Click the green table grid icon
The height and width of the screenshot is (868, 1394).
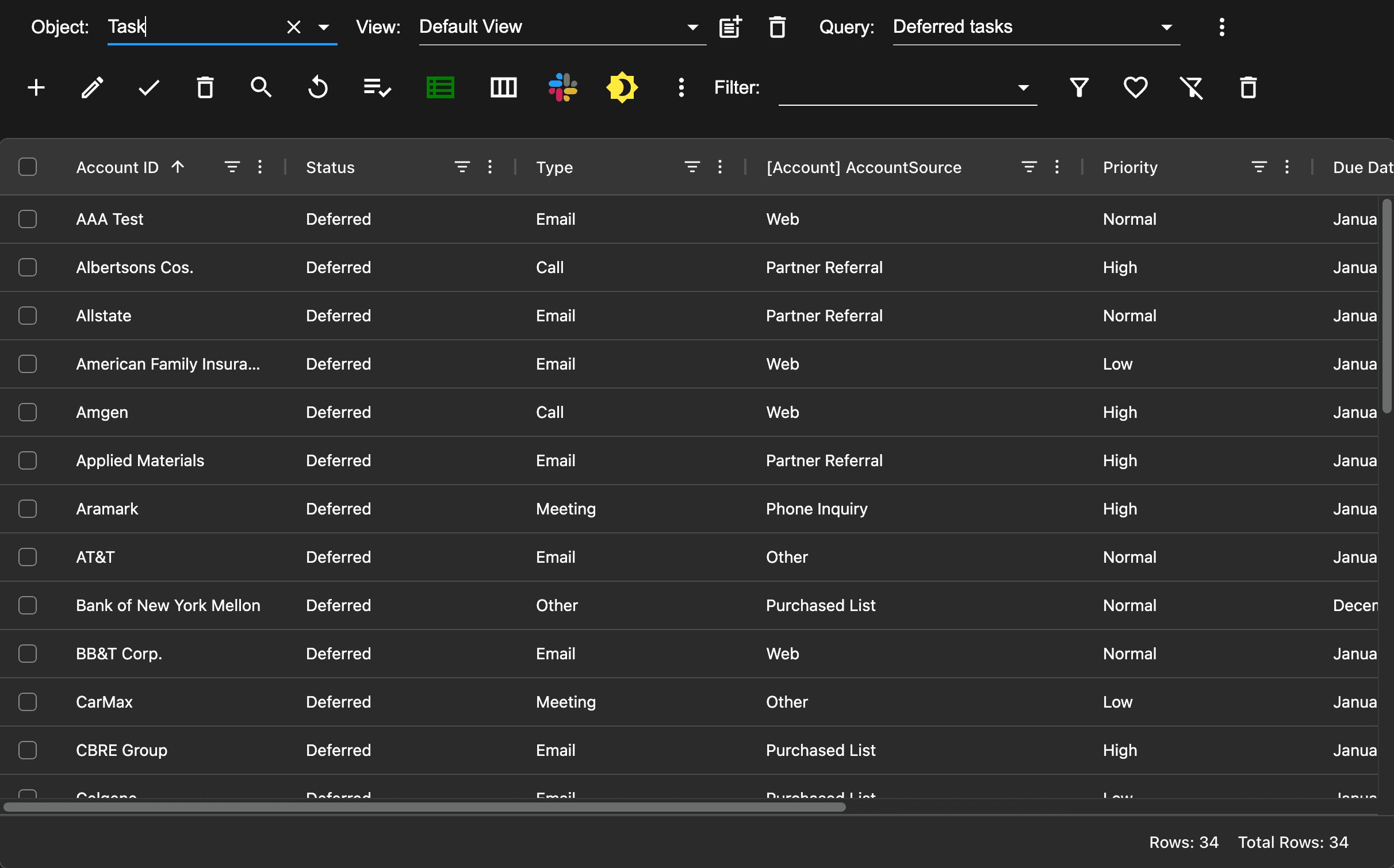441,88
